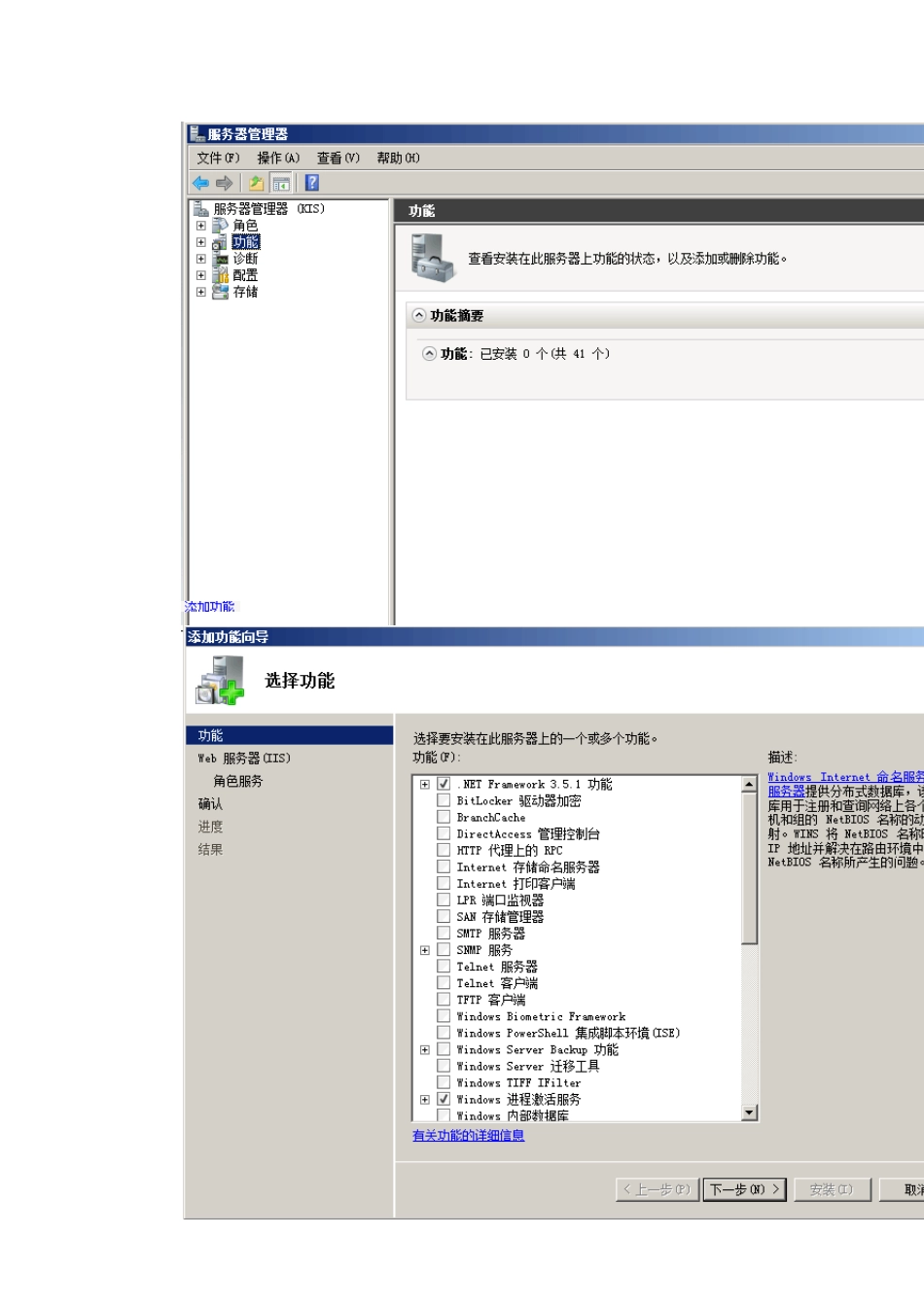
Task: Check SAN 存储管理器 checkbox
Action: [444, 916]
